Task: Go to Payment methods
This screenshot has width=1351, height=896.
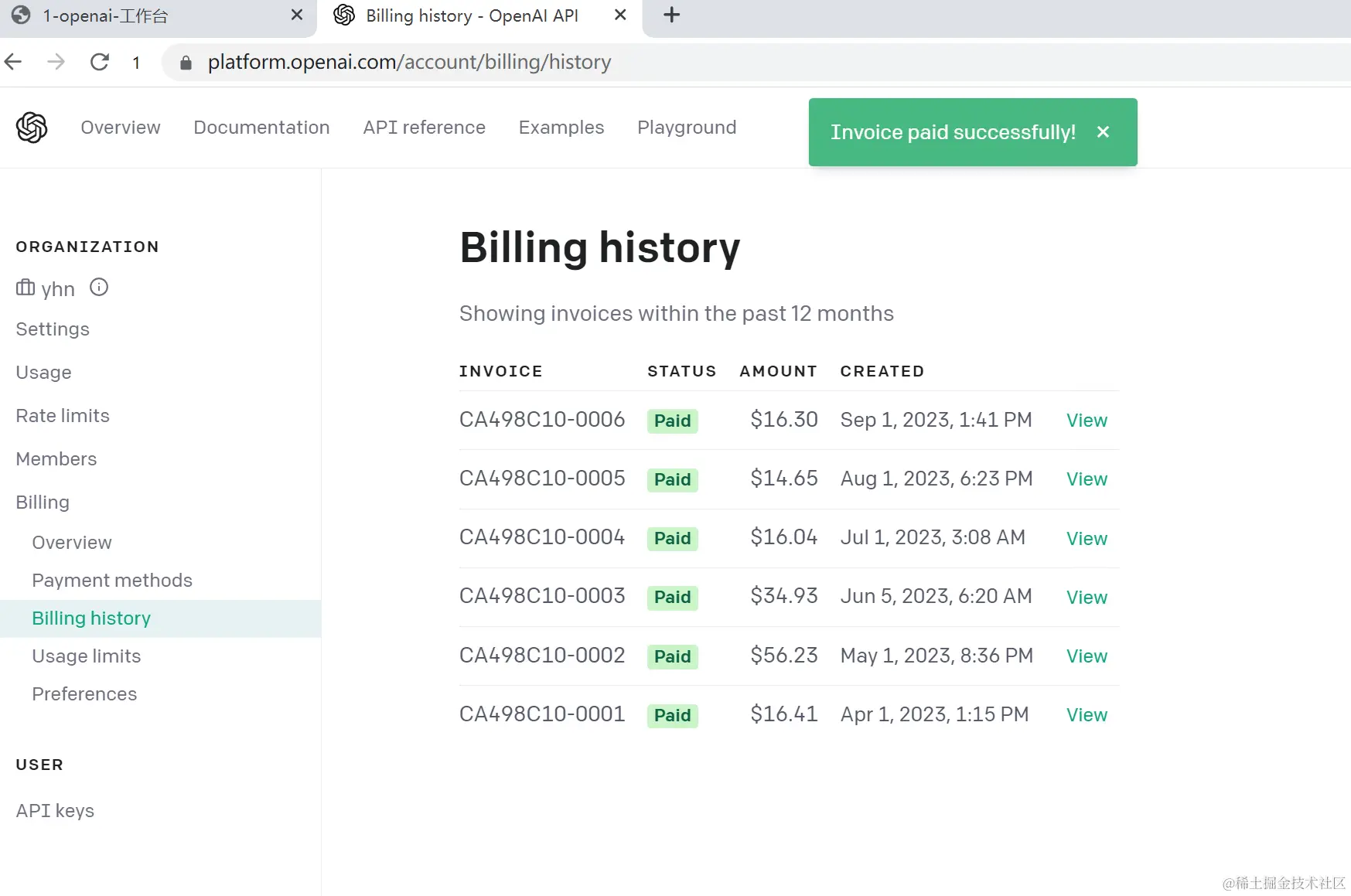Action: coord(112,581)
